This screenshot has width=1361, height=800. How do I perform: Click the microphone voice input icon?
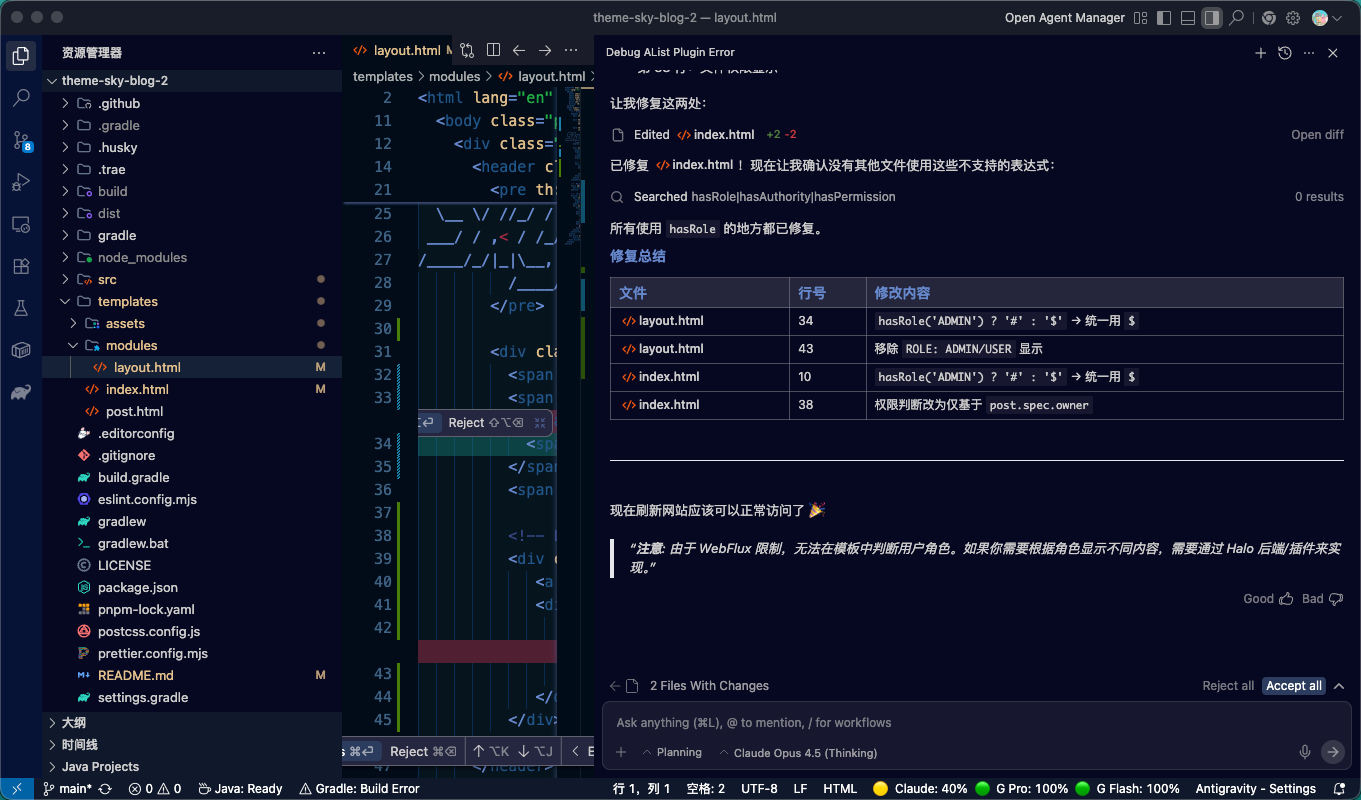(1305, 752)
